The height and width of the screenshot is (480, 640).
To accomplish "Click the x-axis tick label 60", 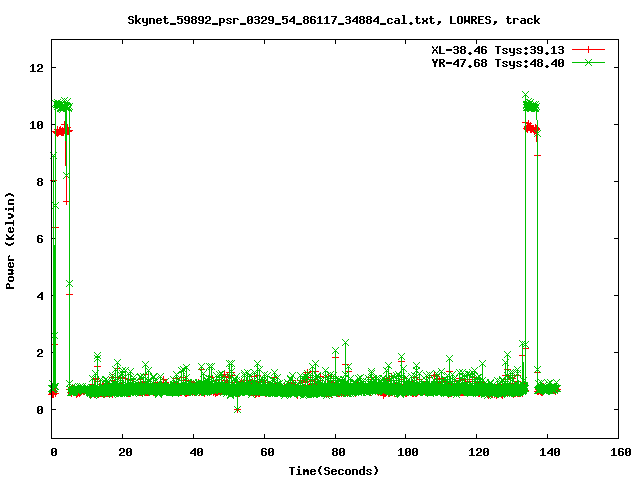I will (x=267, y=452).
